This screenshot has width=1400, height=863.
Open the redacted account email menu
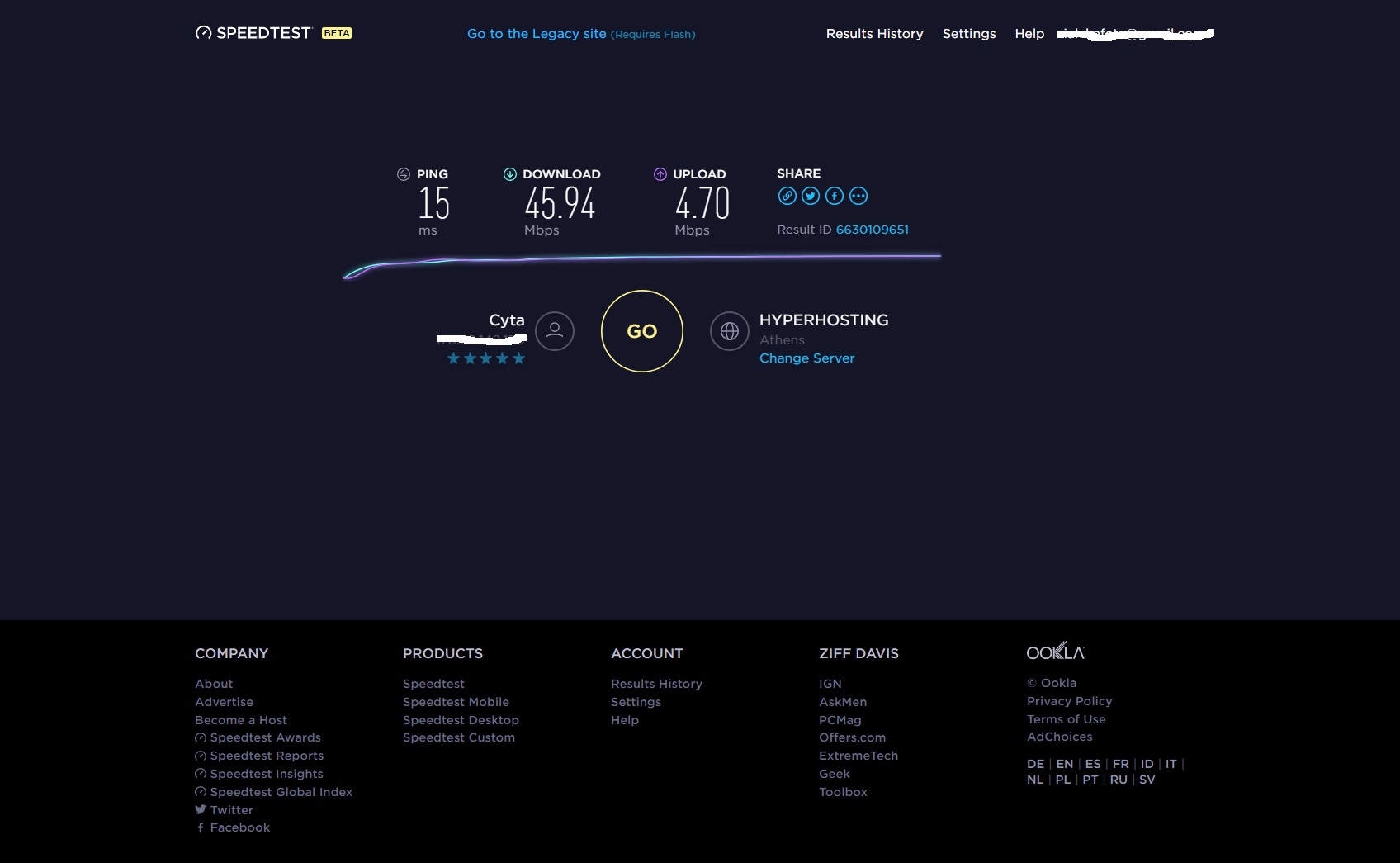pyautogui.click(x=1136, y=34)
